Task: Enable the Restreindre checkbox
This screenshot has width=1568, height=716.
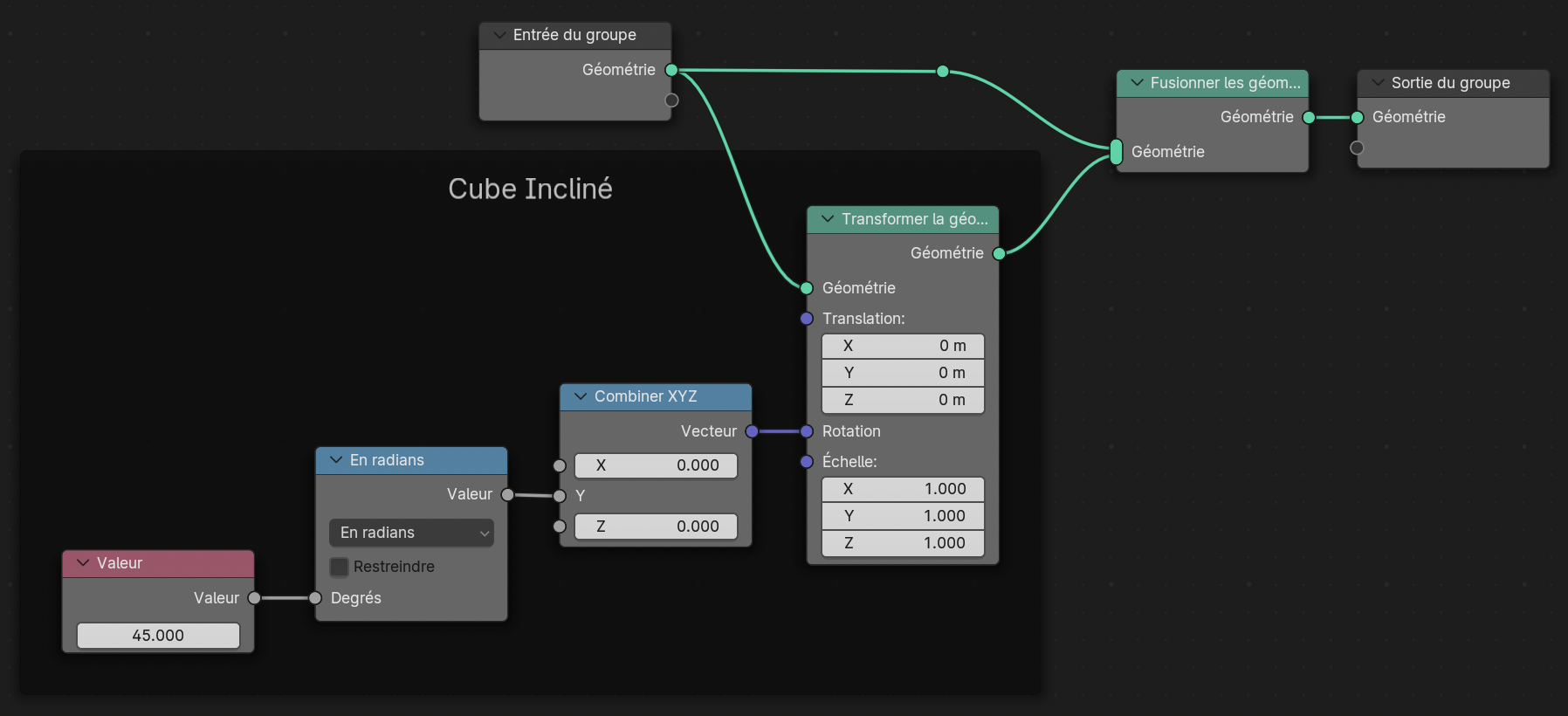Action: [x=340, y=567]
